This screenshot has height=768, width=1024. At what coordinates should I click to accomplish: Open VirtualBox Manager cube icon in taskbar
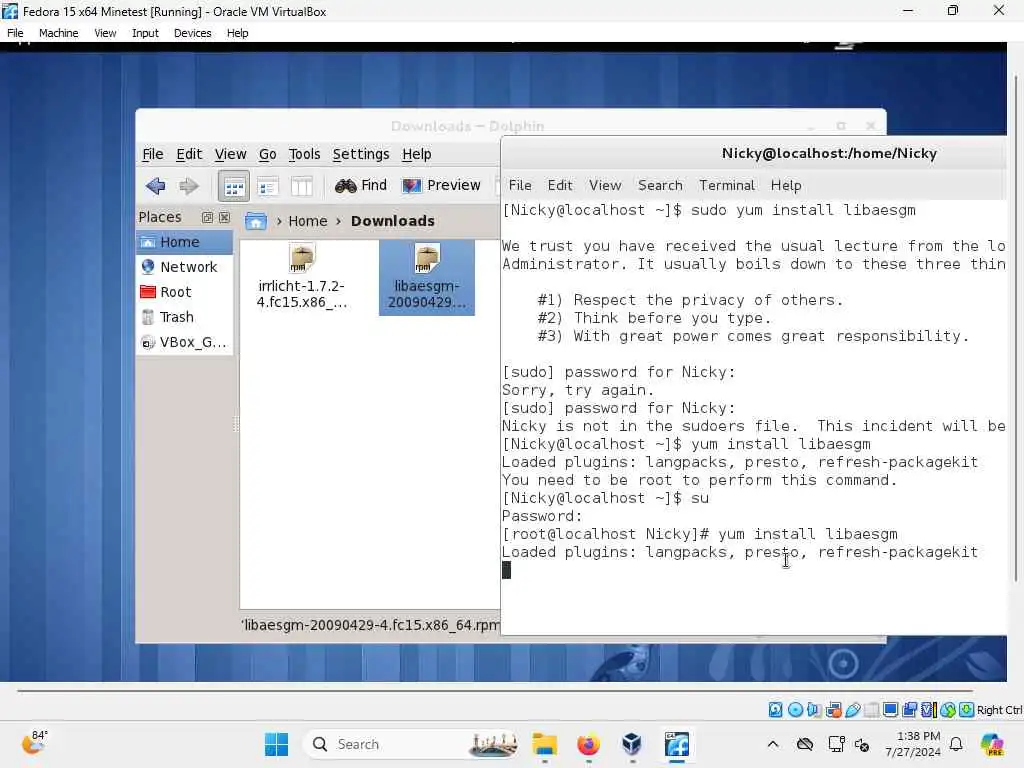632,744
